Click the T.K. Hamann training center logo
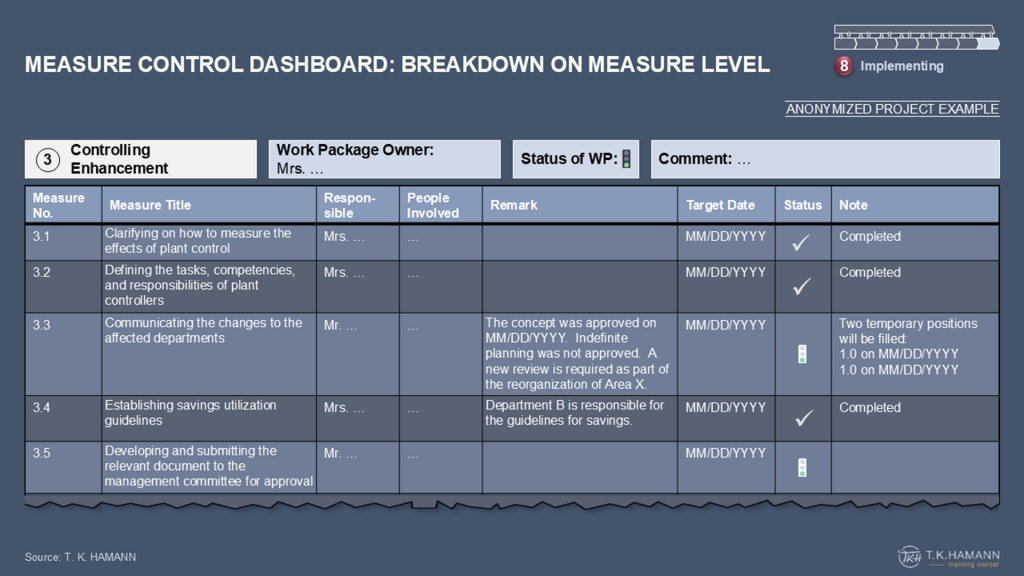The height and width of the screenshot is (576, 1024). (x=947, y=556)
